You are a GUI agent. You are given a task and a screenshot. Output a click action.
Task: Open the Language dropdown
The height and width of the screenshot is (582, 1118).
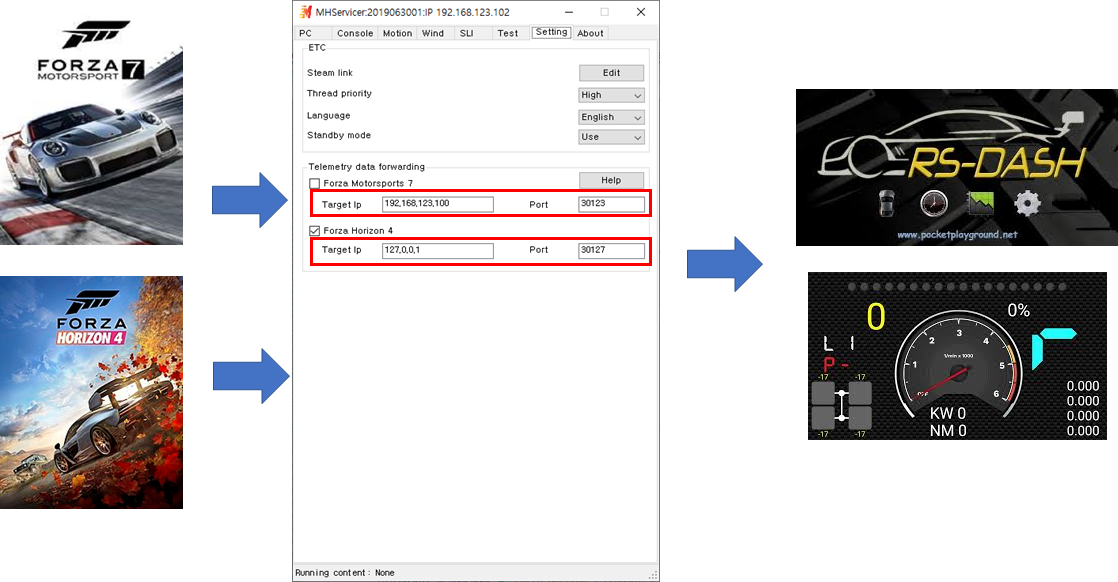(x=611, y=117)
